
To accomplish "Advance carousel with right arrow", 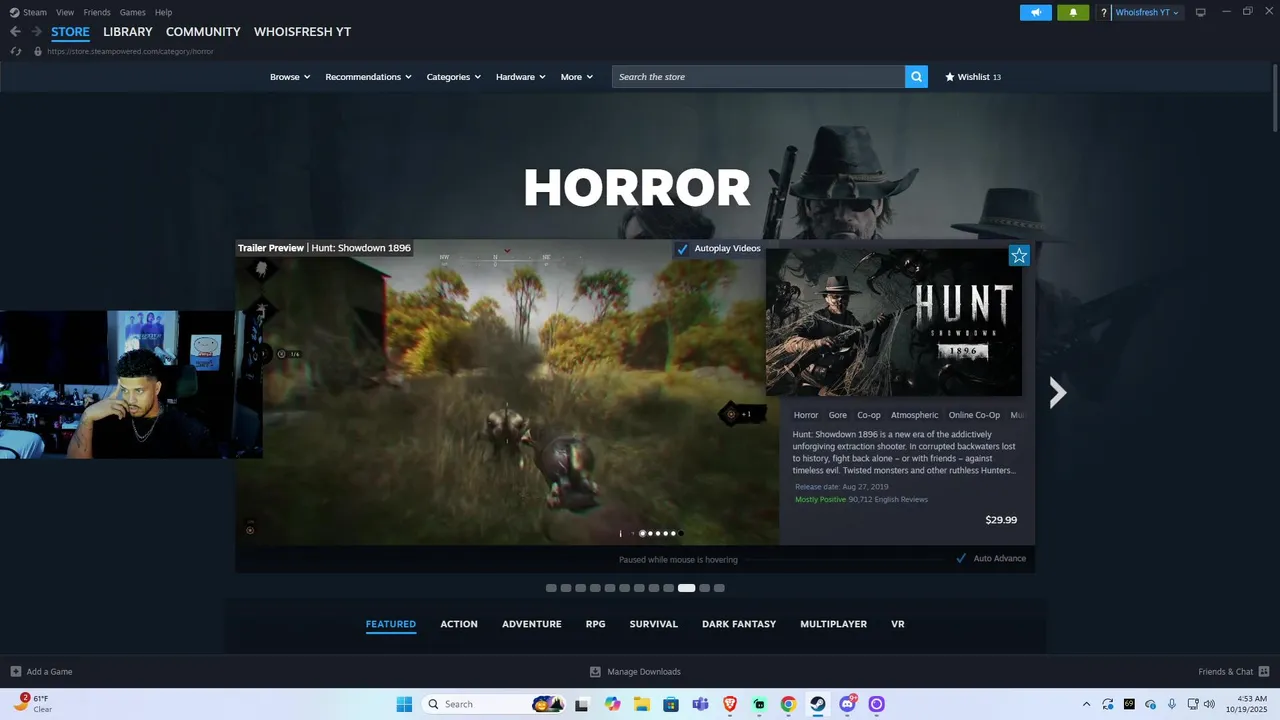I will [1058, 392].
